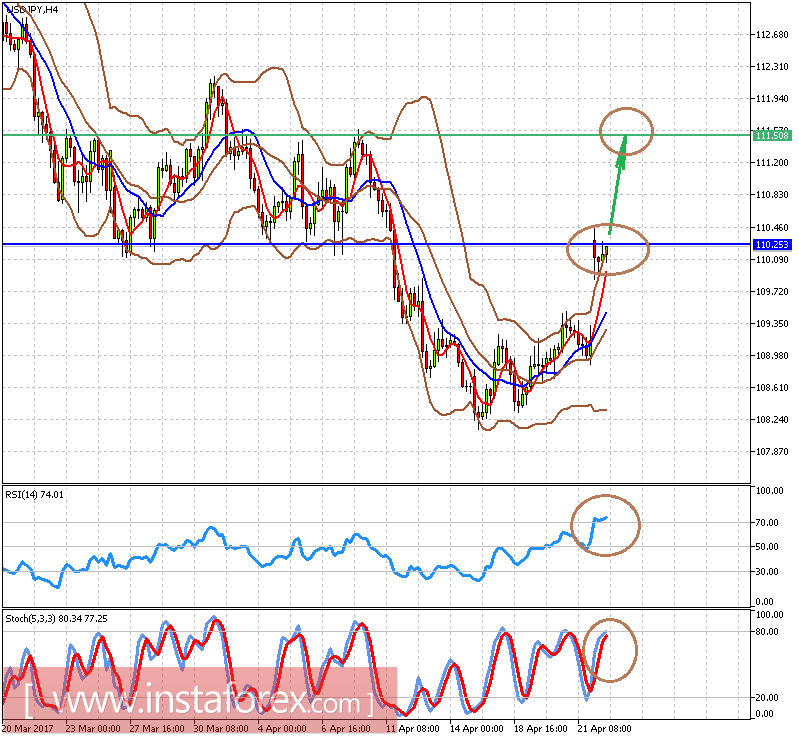
Task: Select the circle in the RSI panel
Action: [605, 524]
